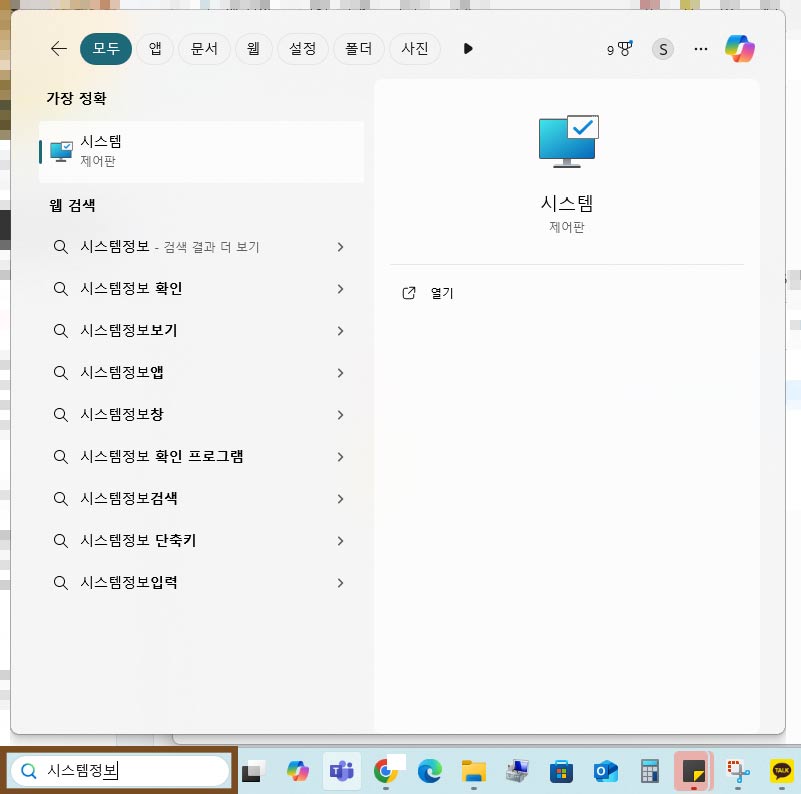Viewport: 801px width, 794px height.
Task: Click the Snipping Tool taskbar icon
Action: [x=738, y=771]
